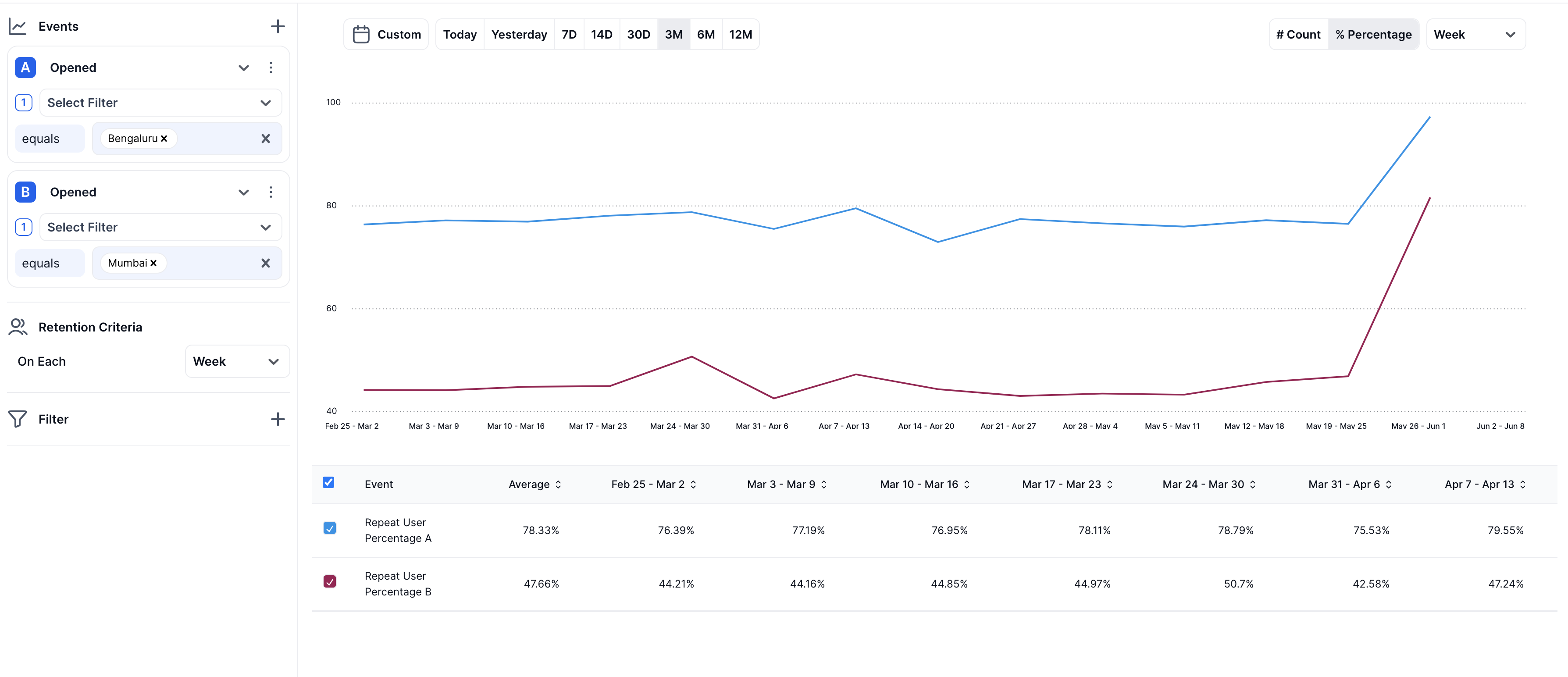Select the 6M time range
This screenshot has height=677, width=1568.
[706, 35]
